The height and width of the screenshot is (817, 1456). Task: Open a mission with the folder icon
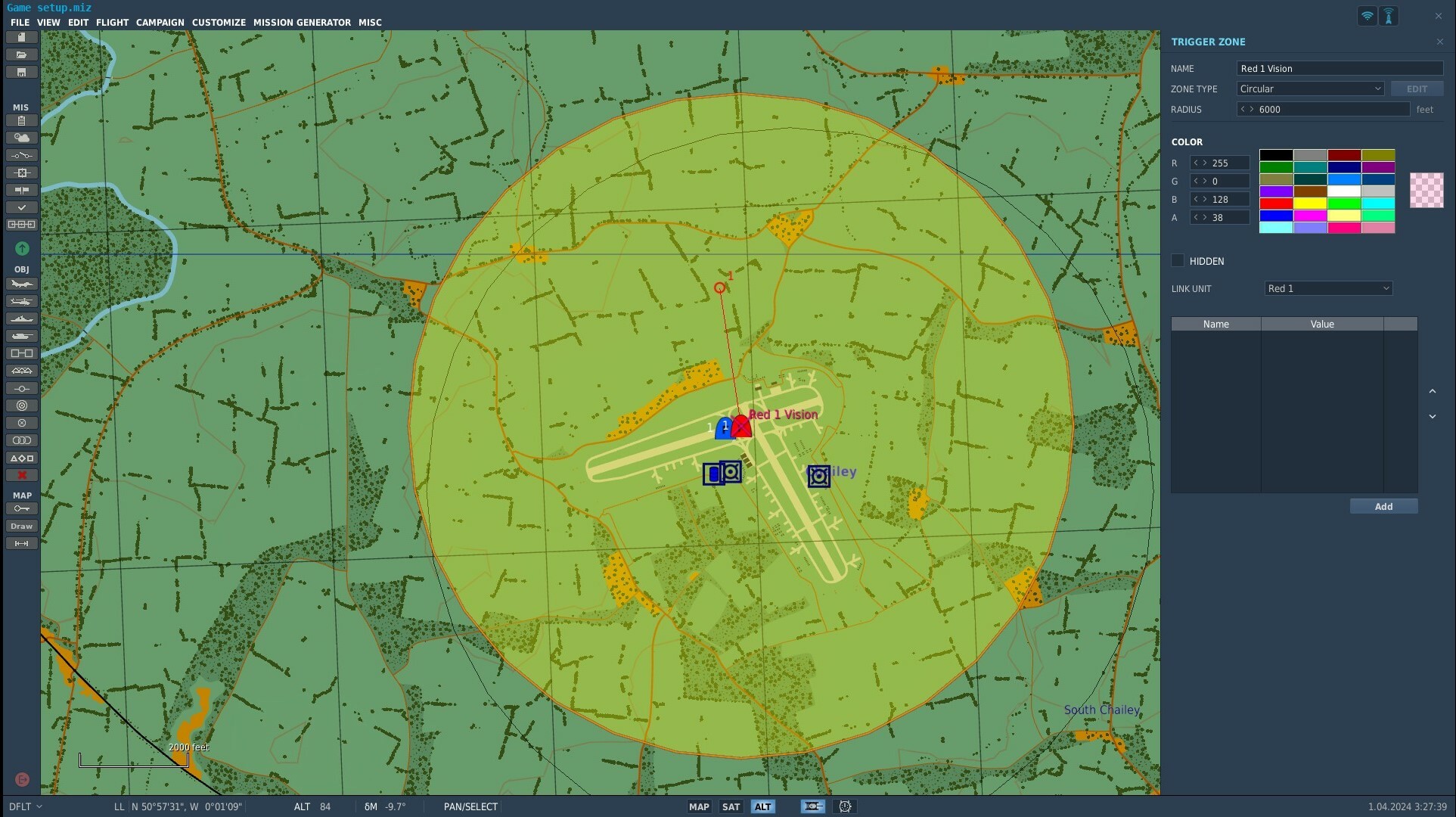tap(21, 54)
